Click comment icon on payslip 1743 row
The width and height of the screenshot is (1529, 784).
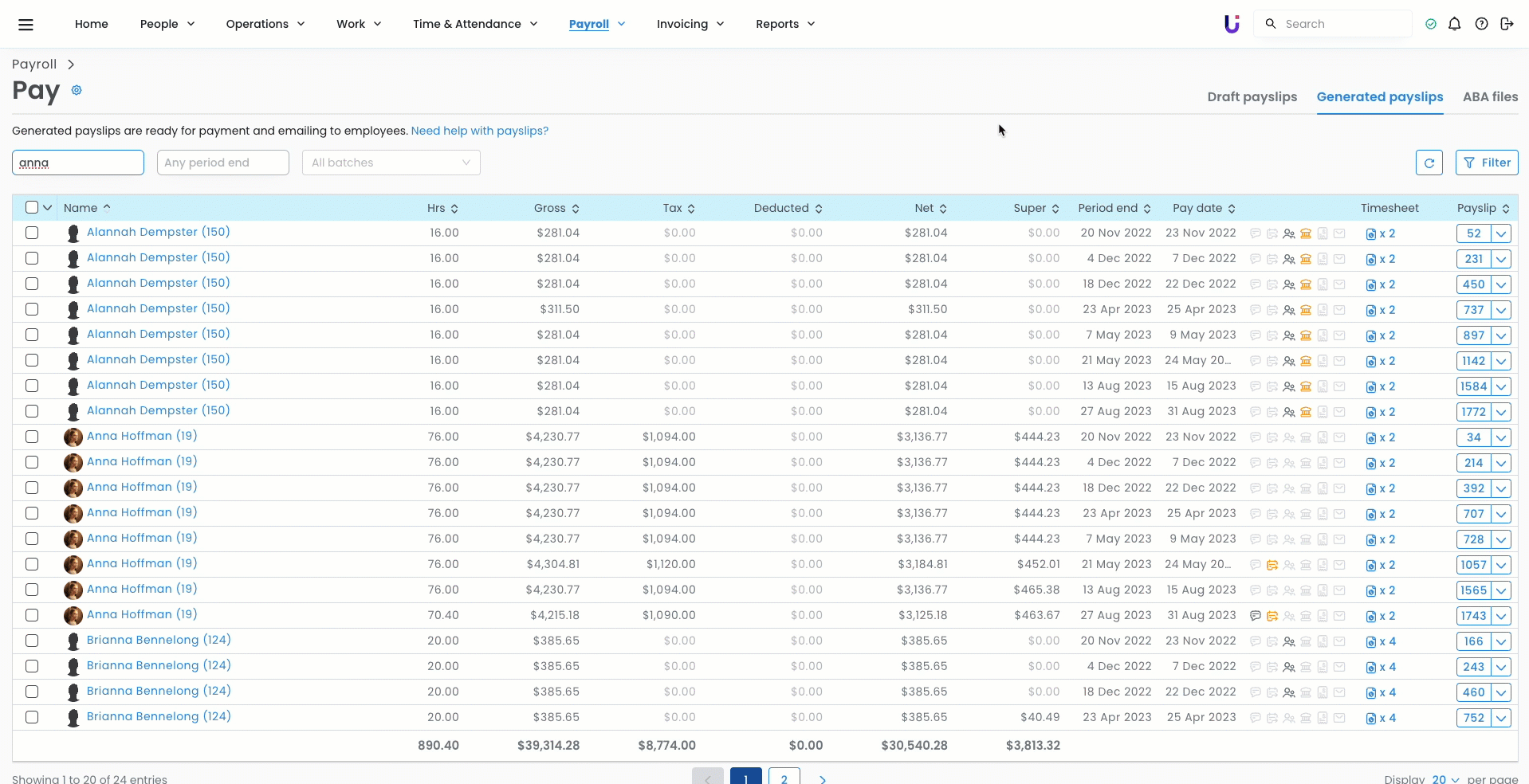[x=1256, y=616]
